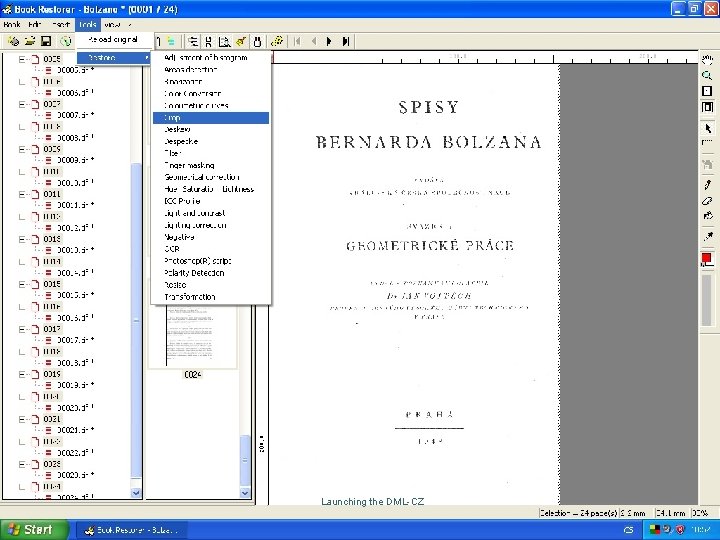The height and width of the screenshot is (540, 720).
Task: Collapse the 0007 tree node
Action: point(22,104)
